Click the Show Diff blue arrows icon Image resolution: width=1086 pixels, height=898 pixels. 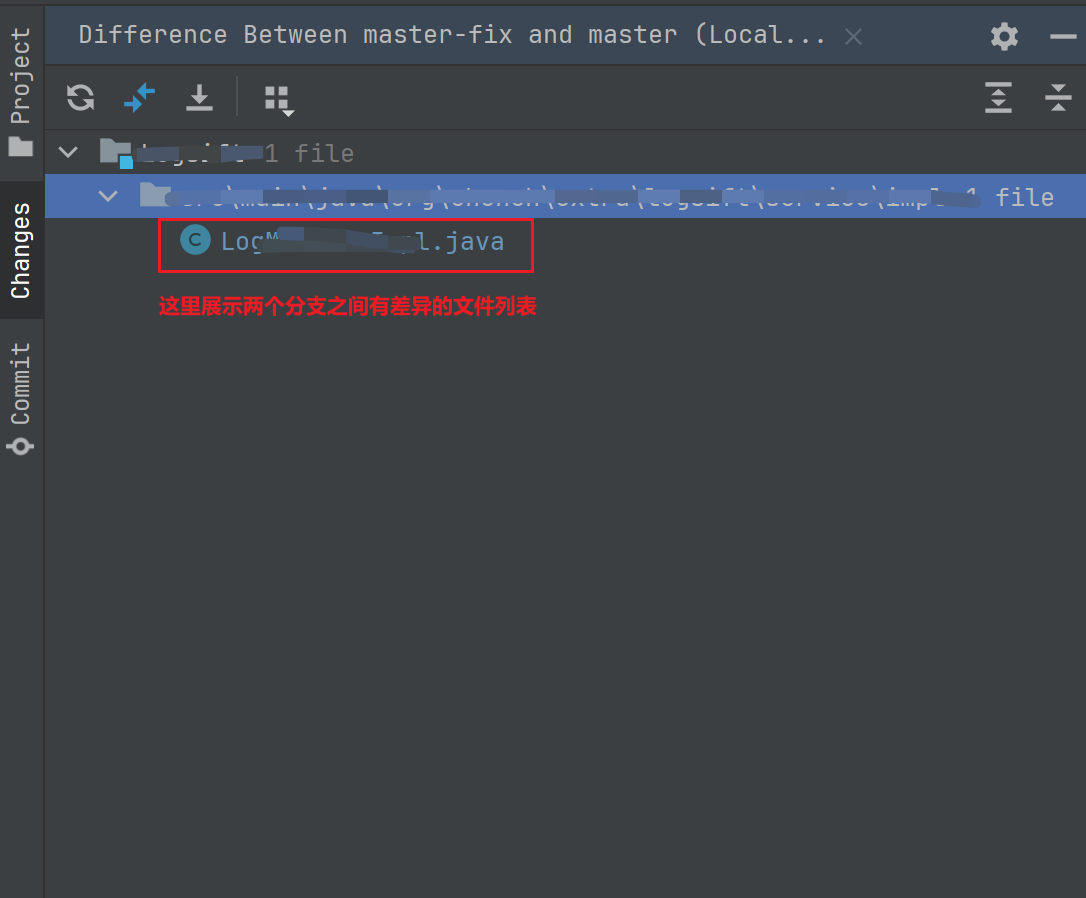(139, 97)
